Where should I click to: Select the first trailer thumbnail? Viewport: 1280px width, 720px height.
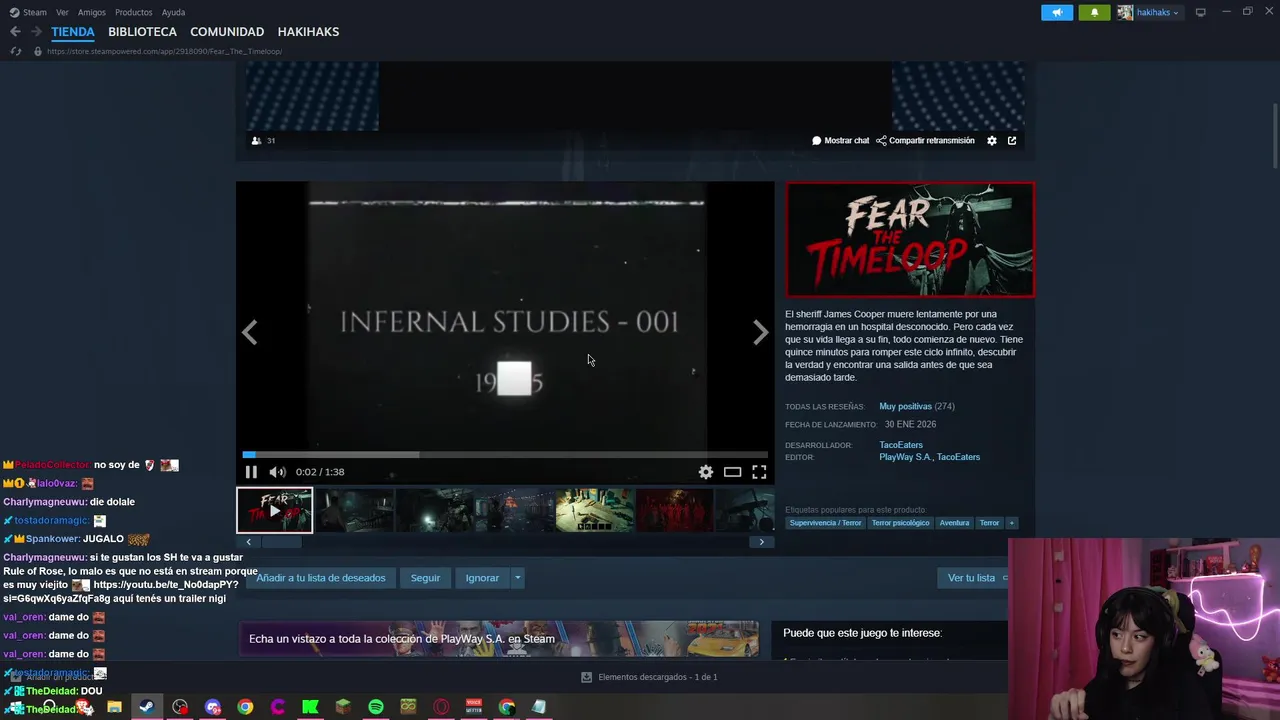(275, 510)
